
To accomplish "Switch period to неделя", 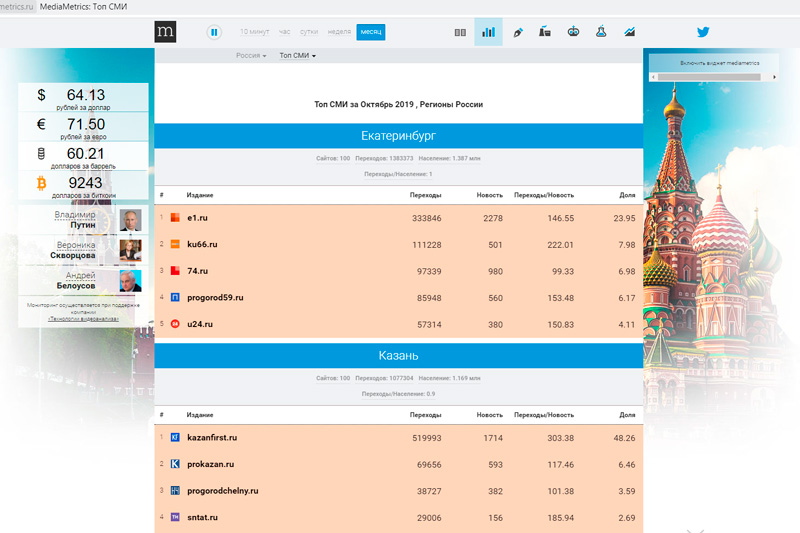I will click(339, 32).
